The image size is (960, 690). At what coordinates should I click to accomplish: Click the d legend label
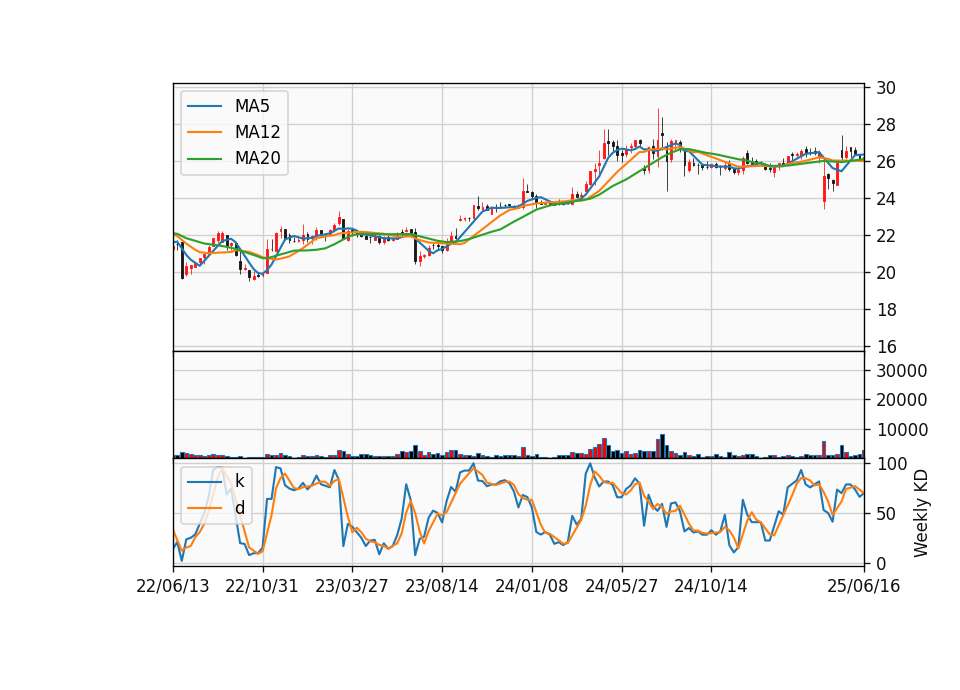239,508
